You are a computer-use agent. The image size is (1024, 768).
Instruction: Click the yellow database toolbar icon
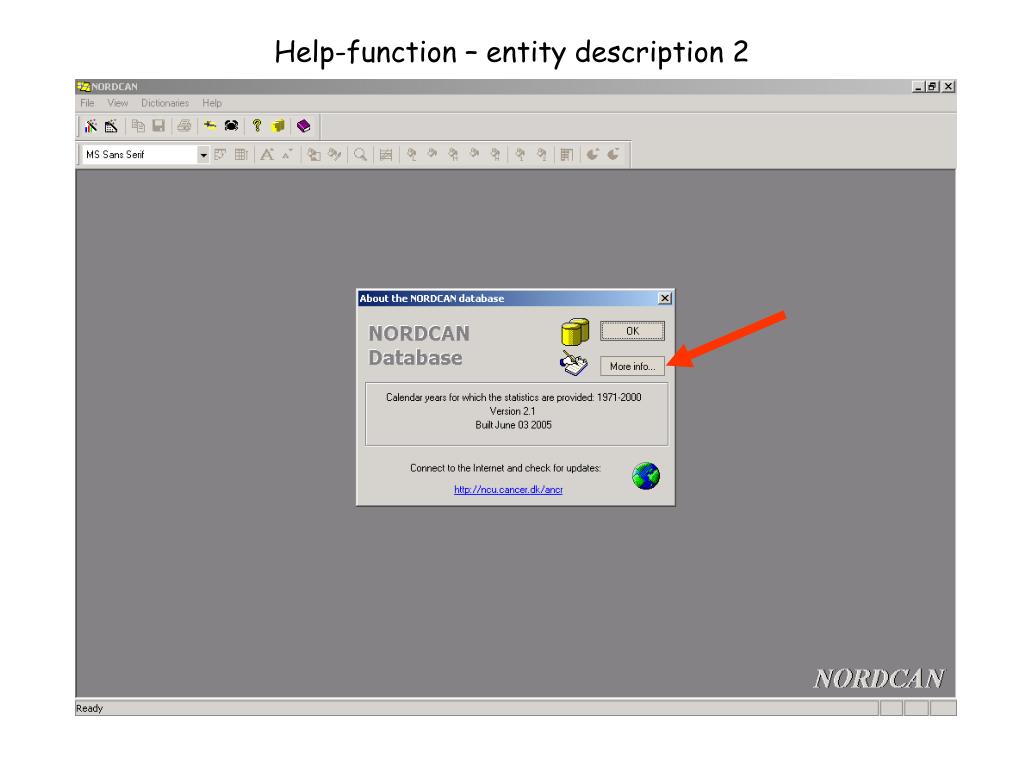point(279,125)
